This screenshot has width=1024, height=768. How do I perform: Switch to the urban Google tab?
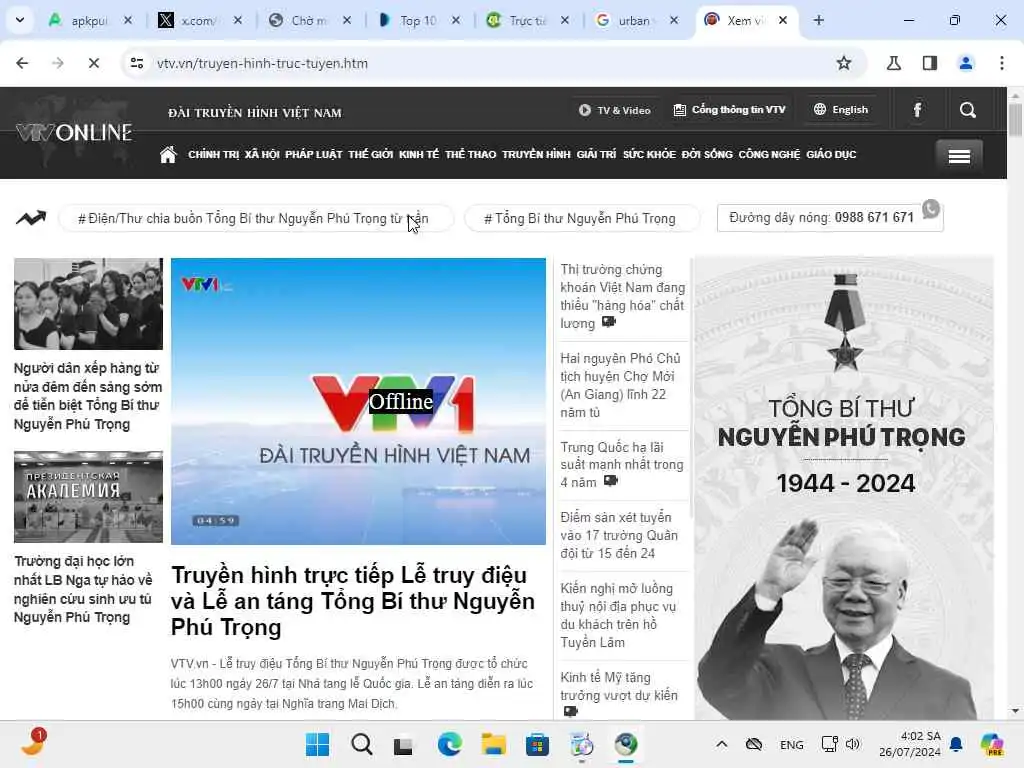[633, 20]
